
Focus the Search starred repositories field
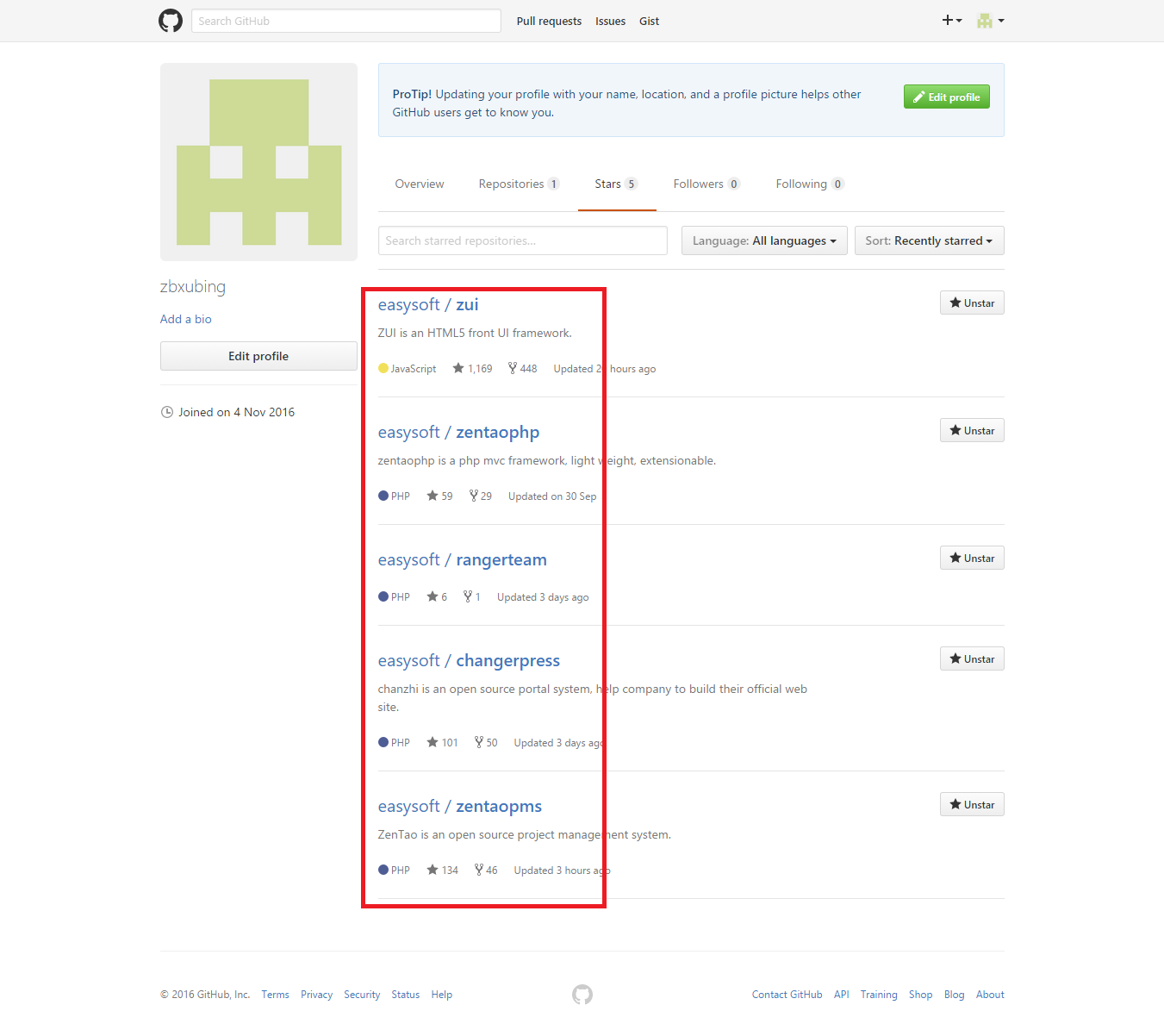coord(522,240)
